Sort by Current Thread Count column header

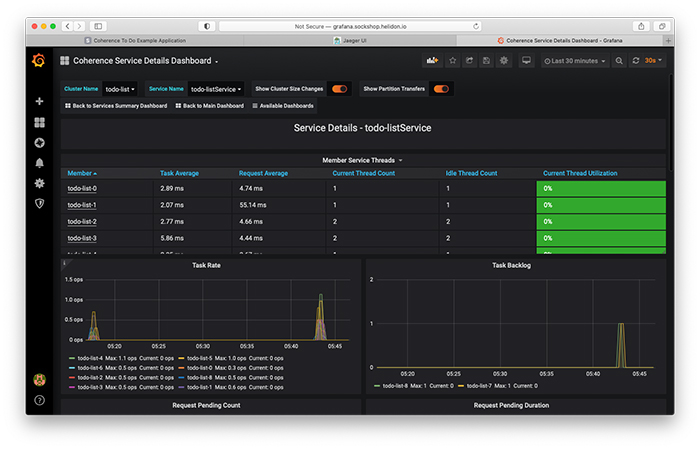click(364, 173)
